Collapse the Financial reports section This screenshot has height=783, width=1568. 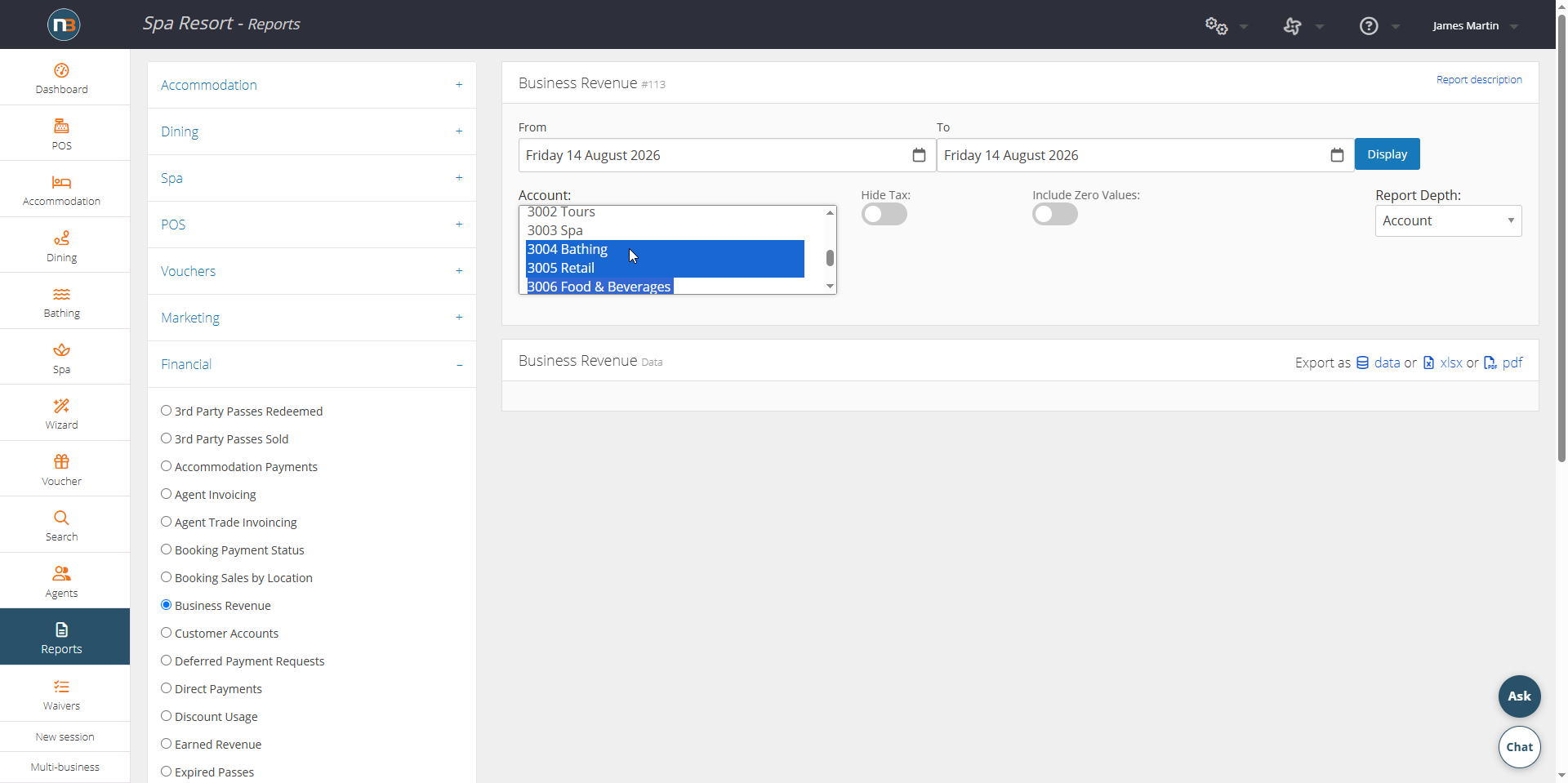tap(312, 364)
